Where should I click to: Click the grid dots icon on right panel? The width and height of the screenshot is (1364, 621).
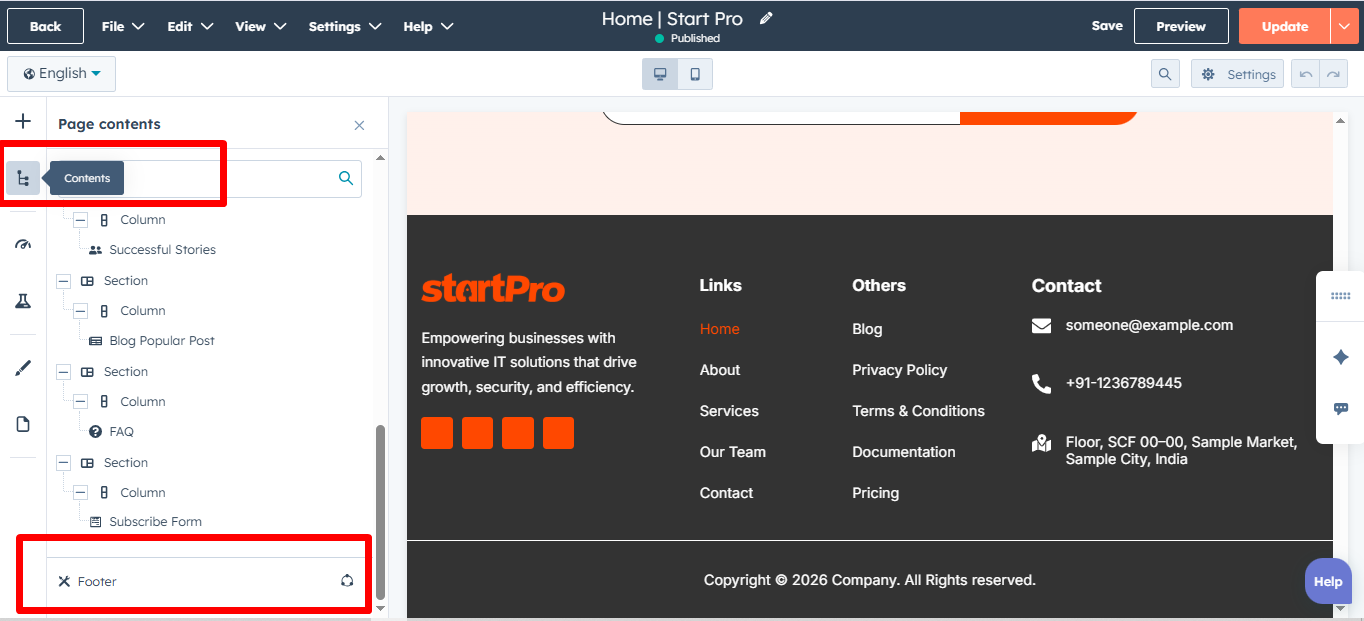click(1341, 296)
